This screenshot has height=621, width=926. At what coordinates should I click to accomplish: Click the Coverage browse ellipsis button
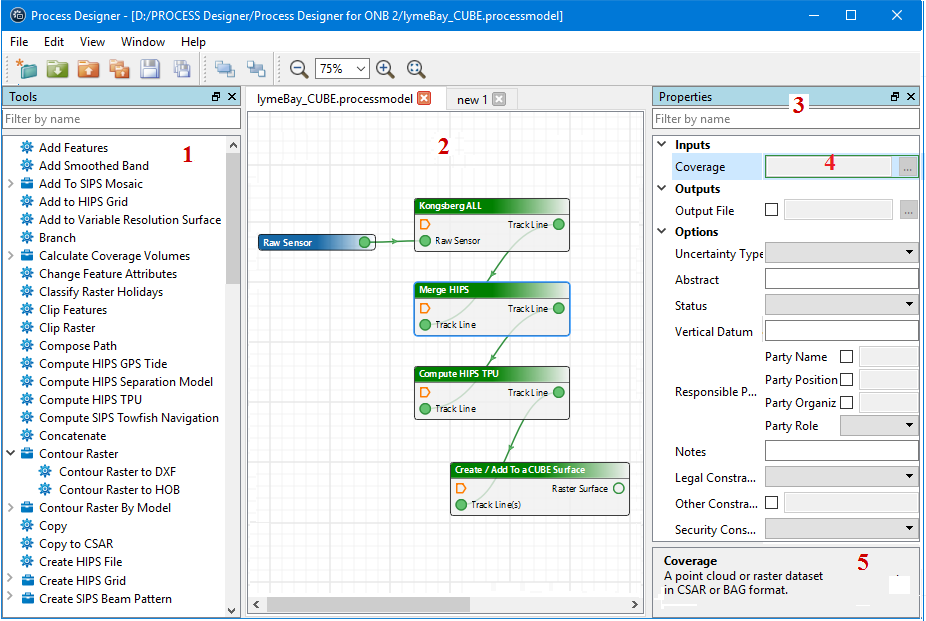point(907,167)
